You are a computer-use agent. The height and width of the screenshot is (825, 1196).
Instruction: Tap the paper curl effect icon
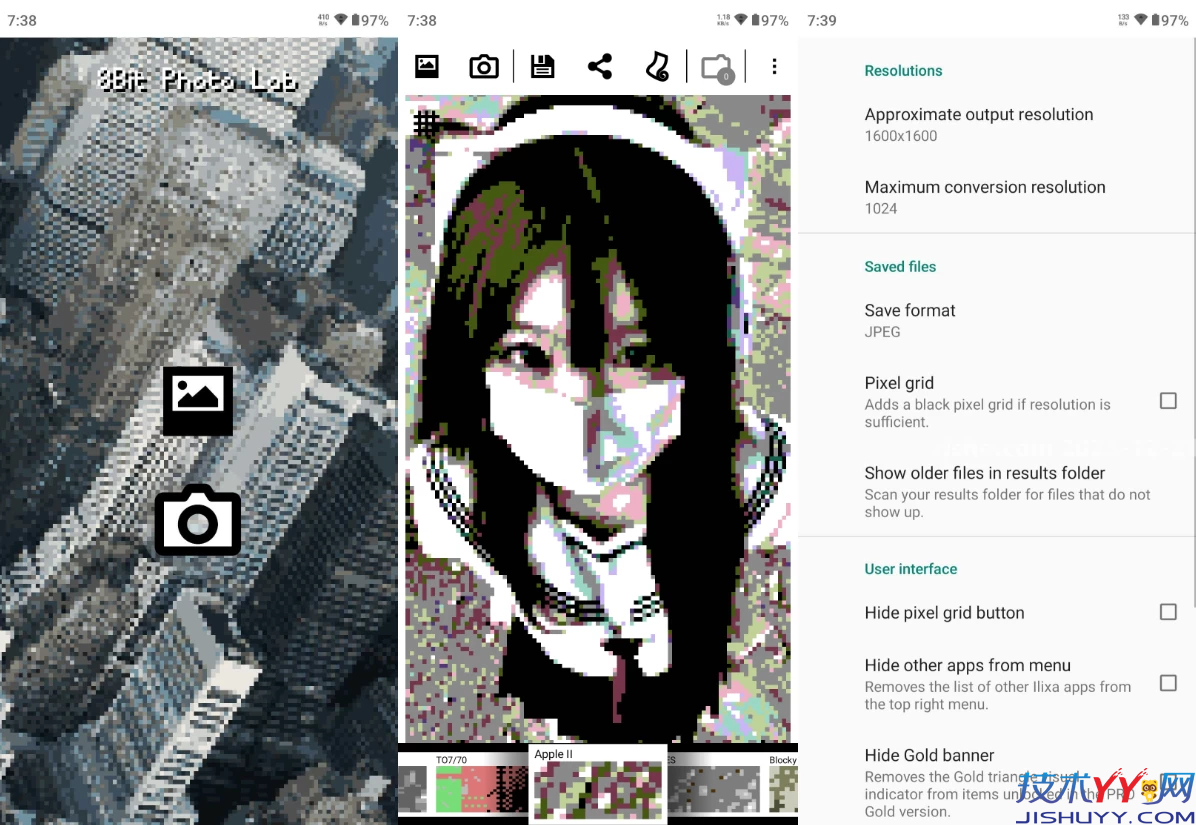pyautogui.click(x=657, y=66)
